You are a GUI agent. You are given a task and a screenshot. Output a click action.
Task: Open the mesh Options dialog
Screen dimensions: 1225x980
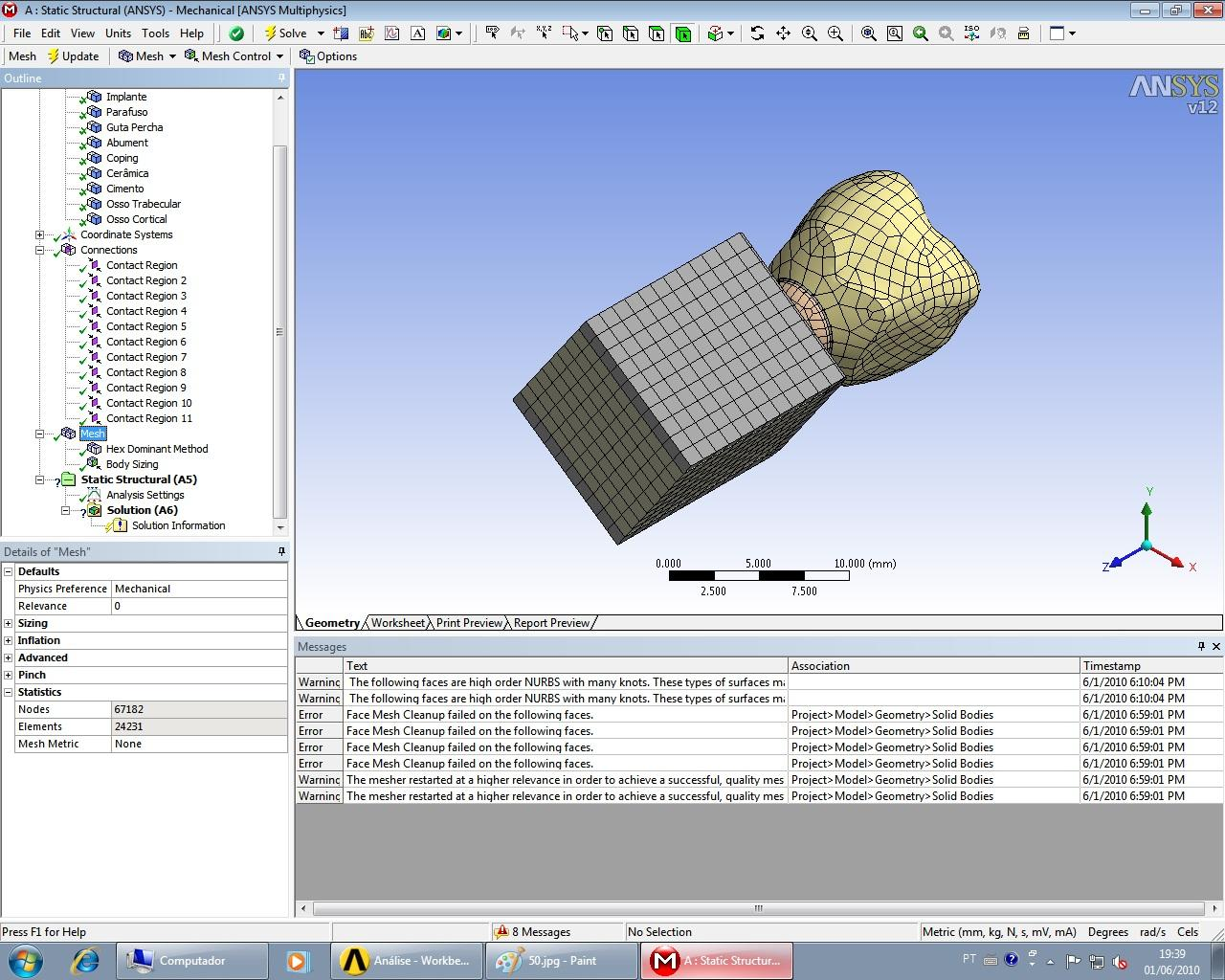328,56
